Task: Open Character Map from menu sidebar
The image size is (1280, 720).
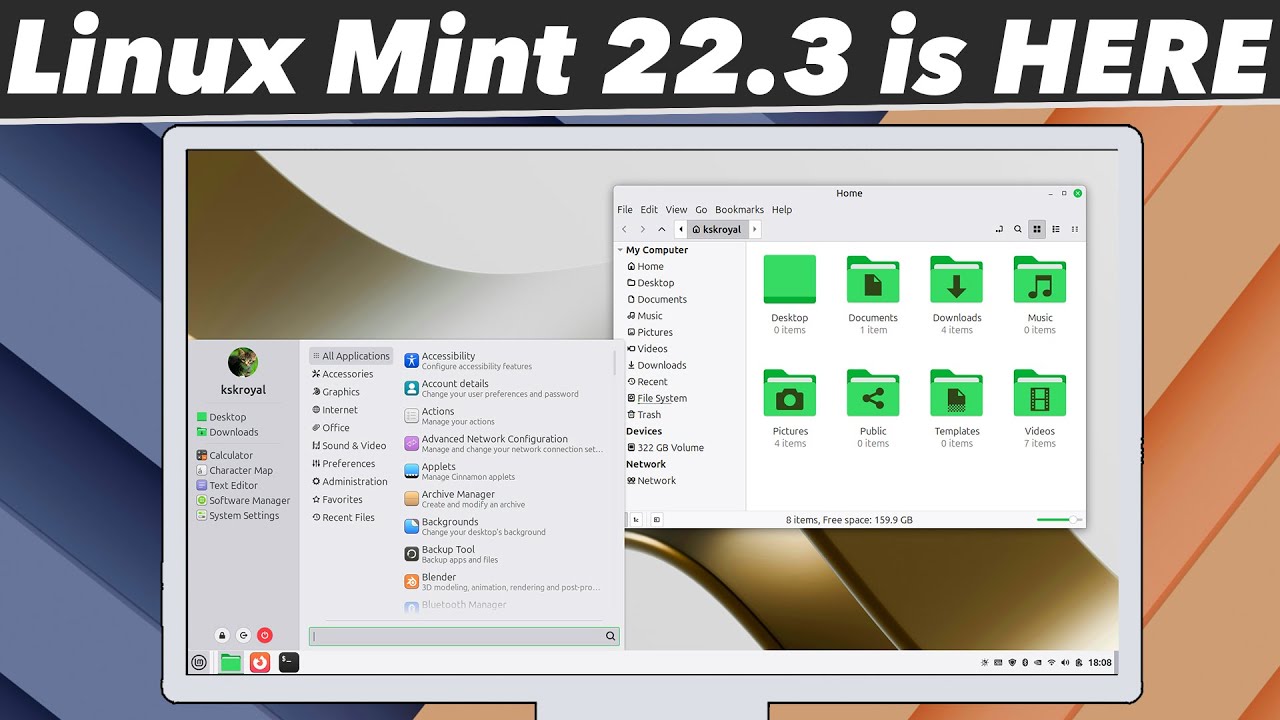Action: click(x=234, y=470)
